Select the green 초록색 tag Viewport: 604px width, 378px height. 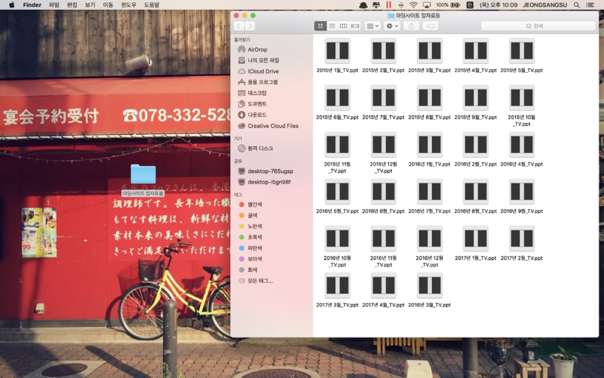coord(251,237)
